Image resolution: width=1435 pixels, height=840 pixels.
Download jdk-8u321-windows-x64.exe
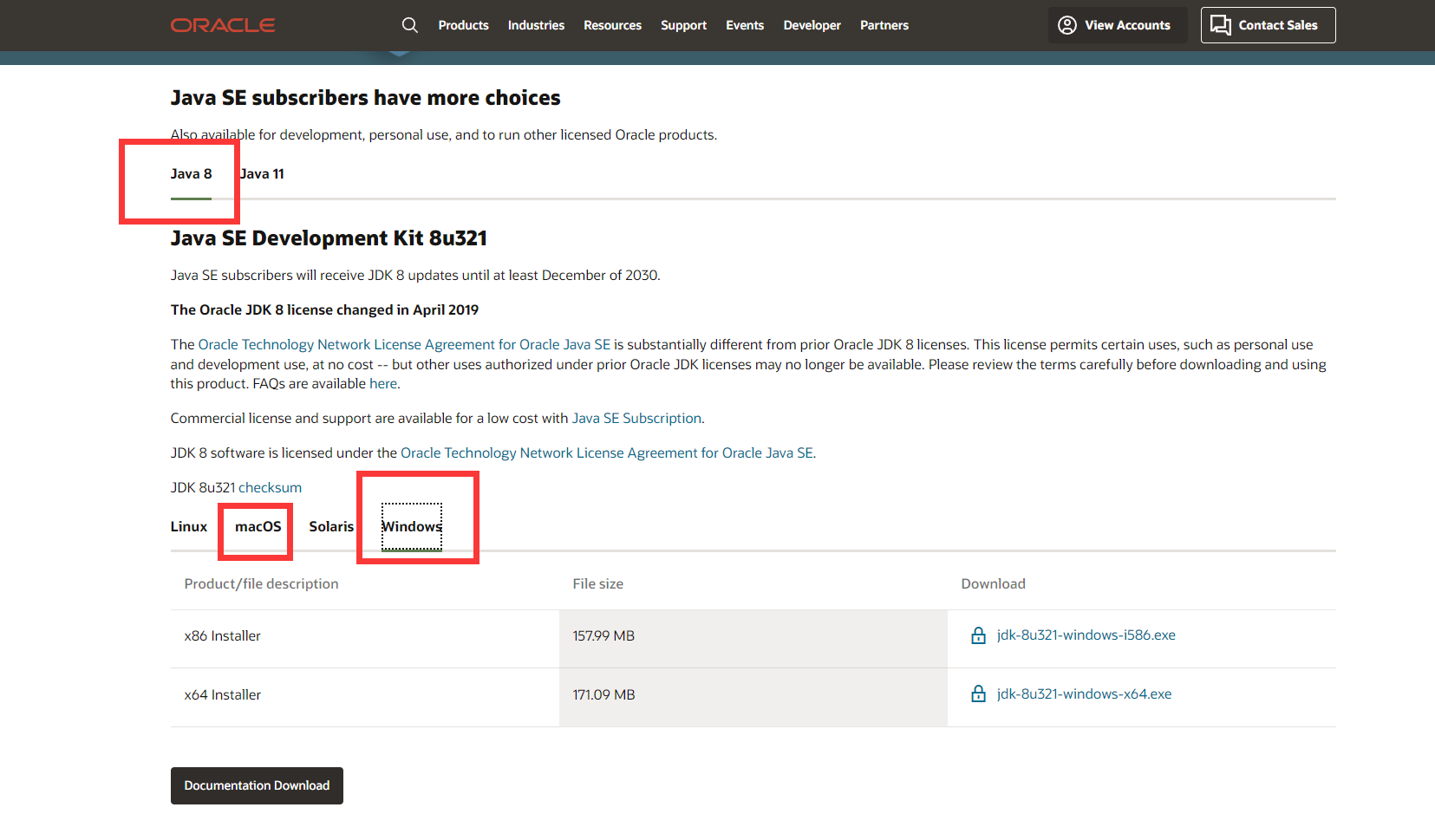coord(1084,694)
